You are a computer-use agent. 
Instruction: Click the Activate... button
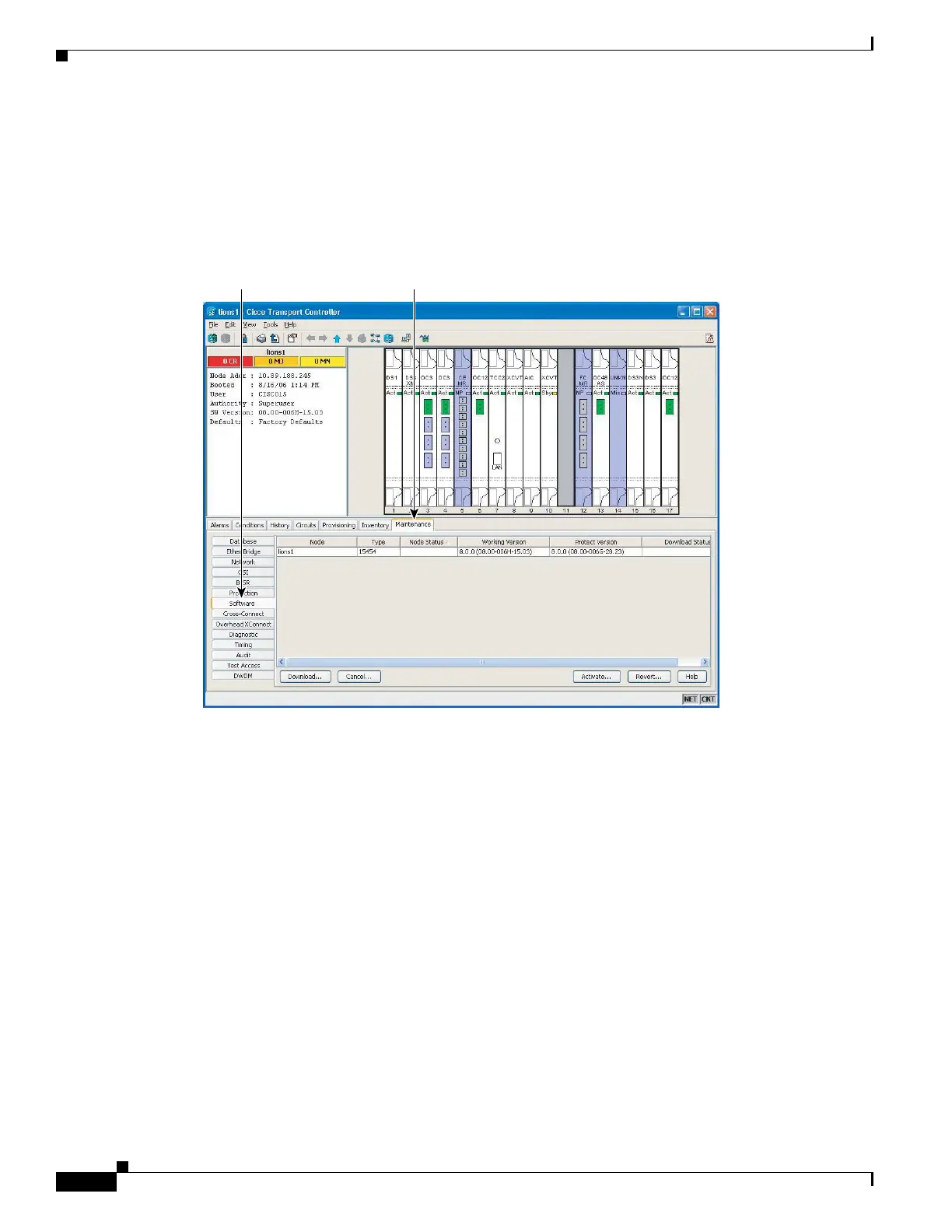[x=597, y=677]
